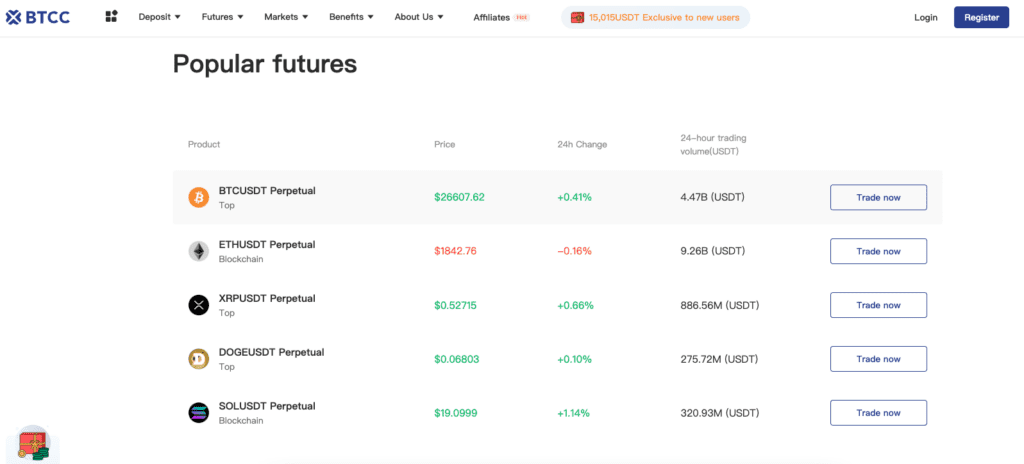Expand the About Us dropdown menu
This screenshot has height=464, width=1024.
[419, 17]
